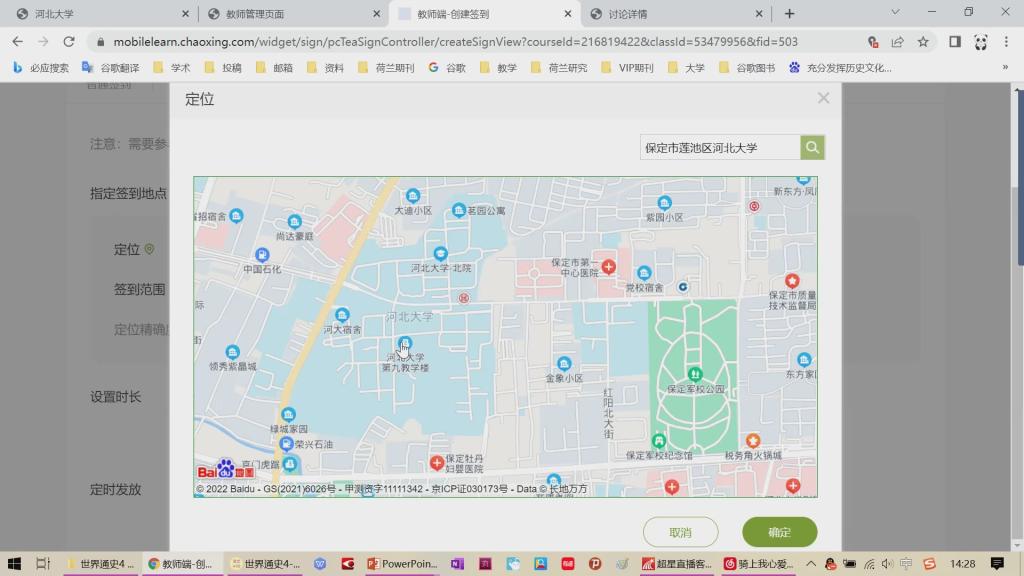The width and height of the screenshot is (1024, 576).
Task: Open the 超星直播客 taskbar app
Action: click(677, 564)
